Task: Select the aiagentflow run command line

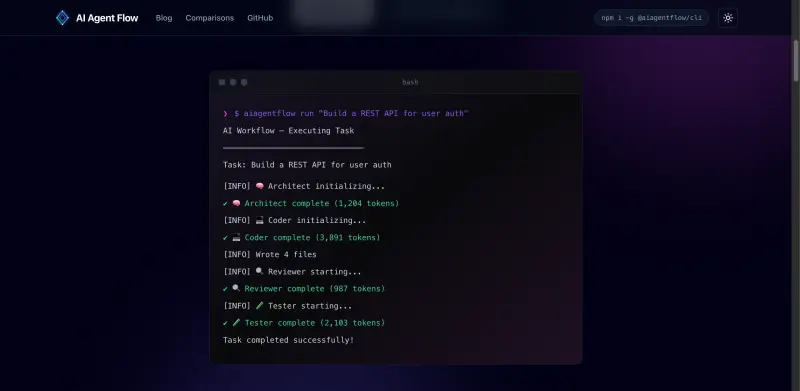Action: click(x=351, y=113)
